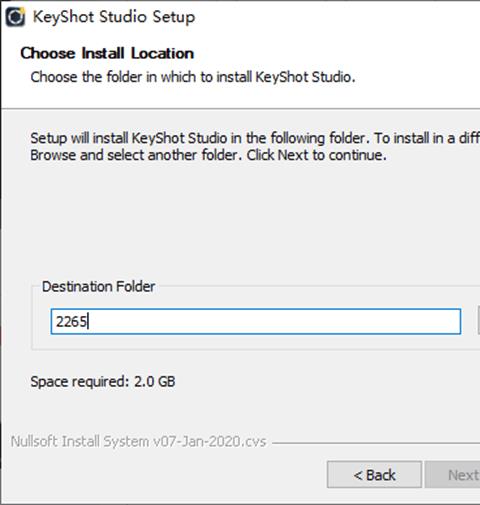Click the "v07-Jan-2020.cvs" version string
This screenshot has height=505, width=480.
click(x=210, y=441)
